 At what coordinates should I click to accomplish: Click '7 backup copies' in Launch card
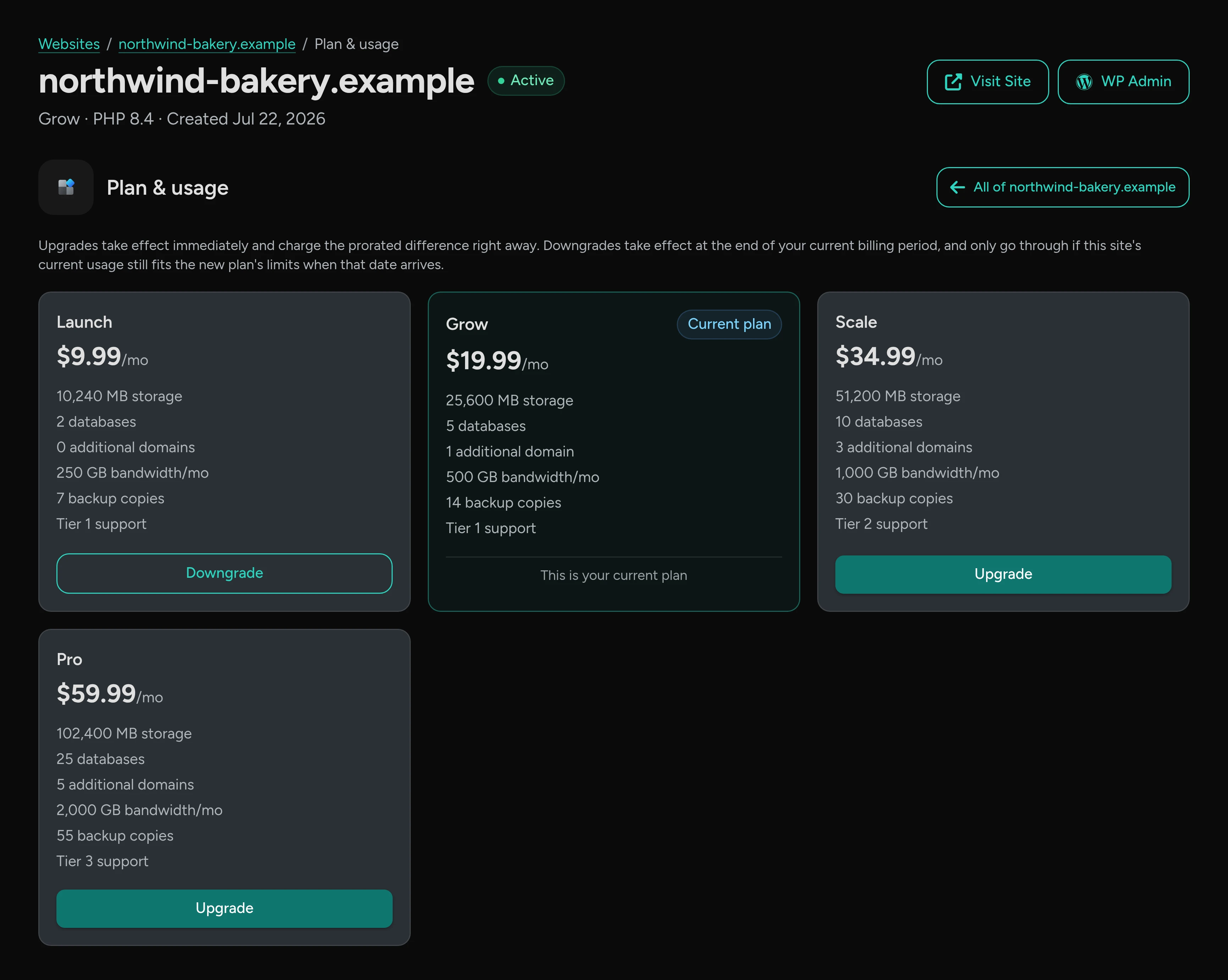[x=110, y=498]
